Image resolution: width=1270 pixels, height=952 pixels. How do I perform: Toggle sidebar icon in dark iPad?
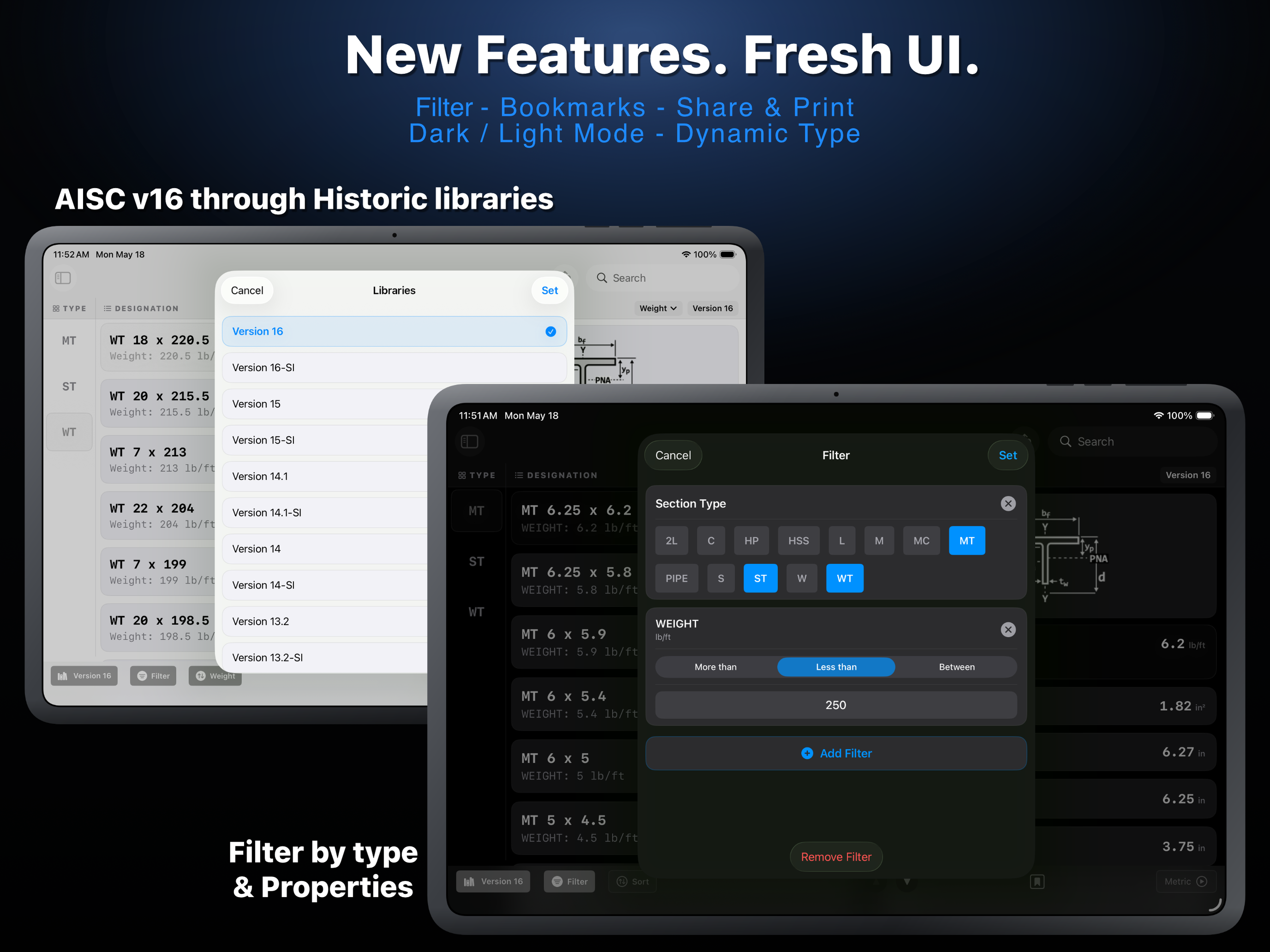(470, 441)
